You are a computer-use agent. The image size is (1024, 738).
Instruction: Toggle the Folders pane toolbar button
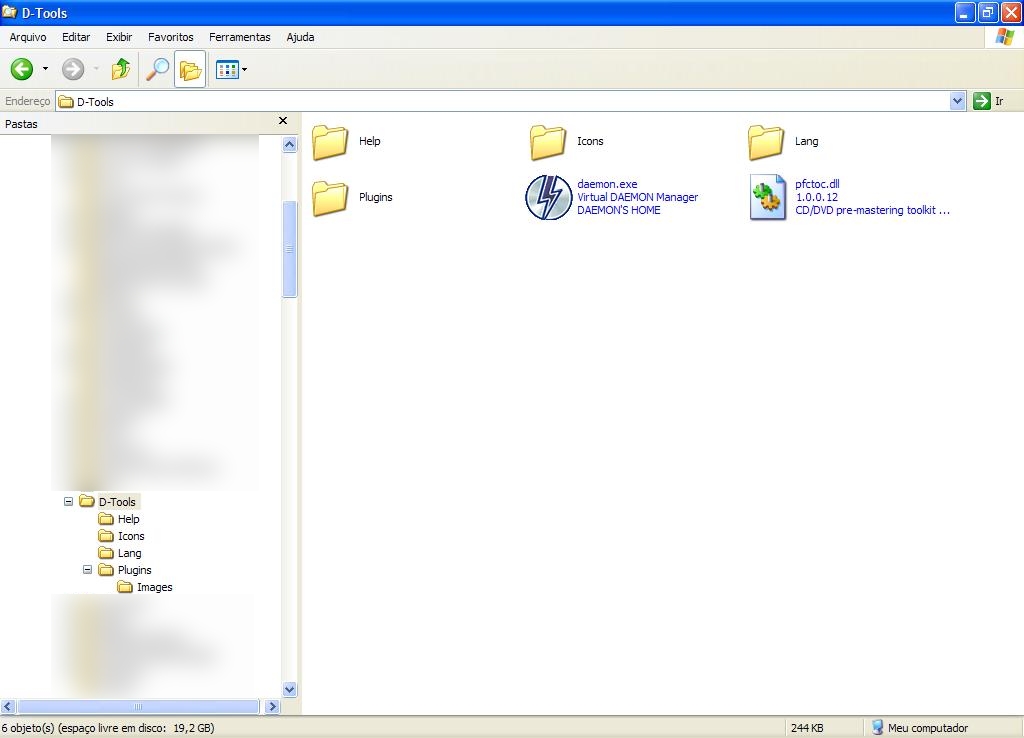(x=190, y=70)
